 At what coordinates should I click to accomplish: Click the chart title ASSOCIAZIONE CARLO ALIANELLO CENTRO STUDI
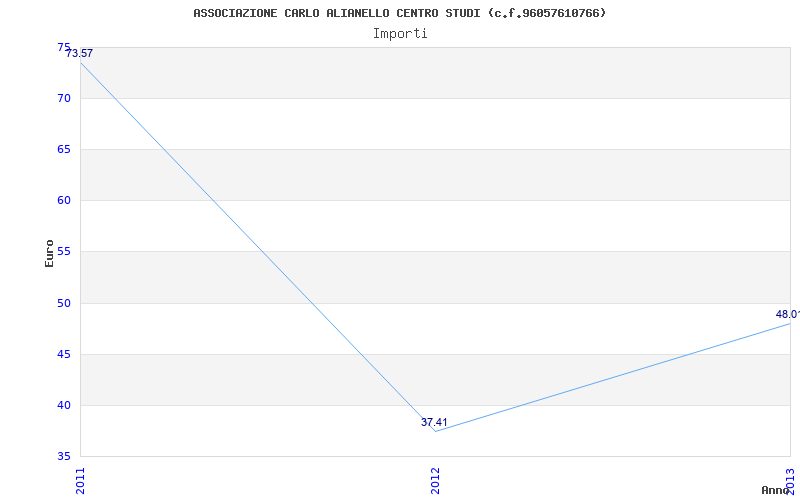pos(399,13)
